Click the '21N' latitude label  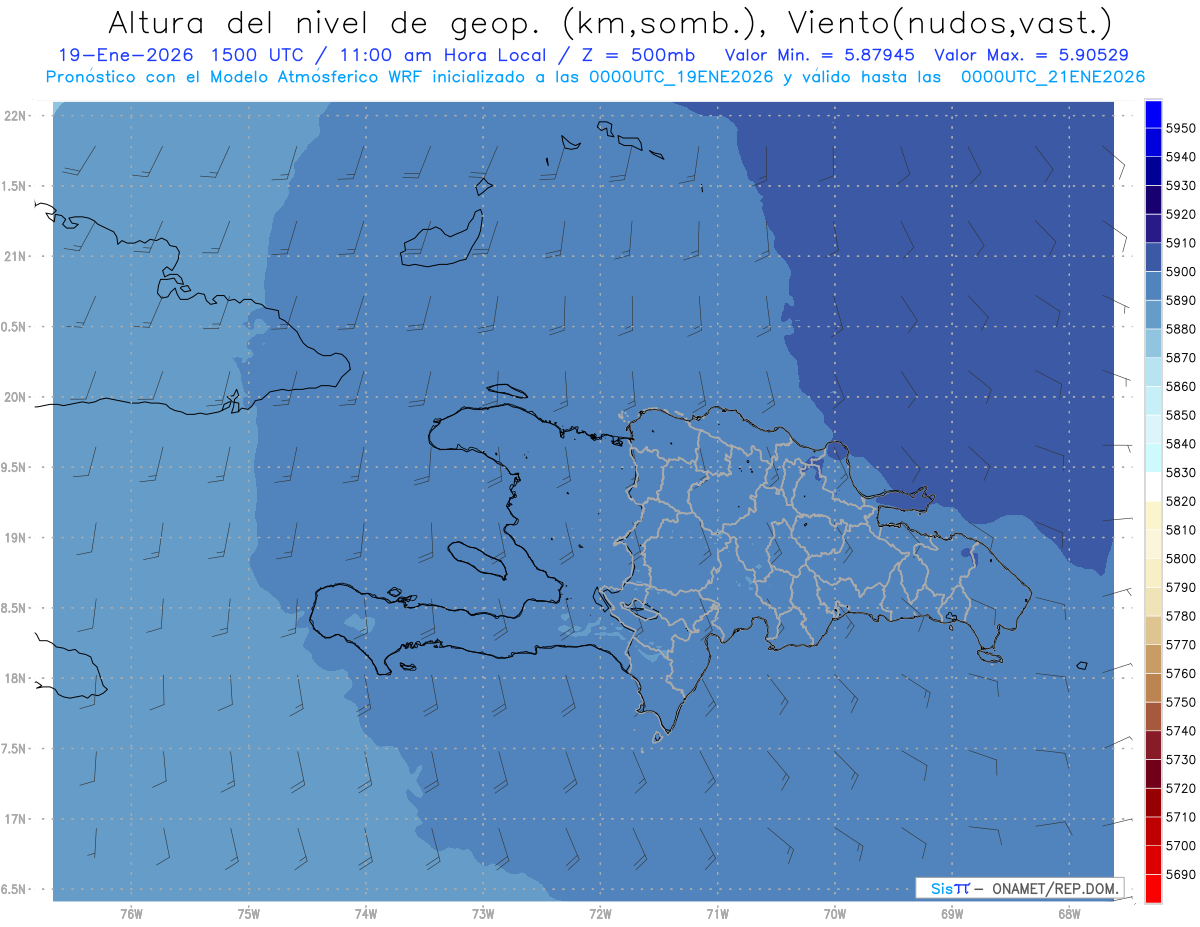tap(15, 257)
